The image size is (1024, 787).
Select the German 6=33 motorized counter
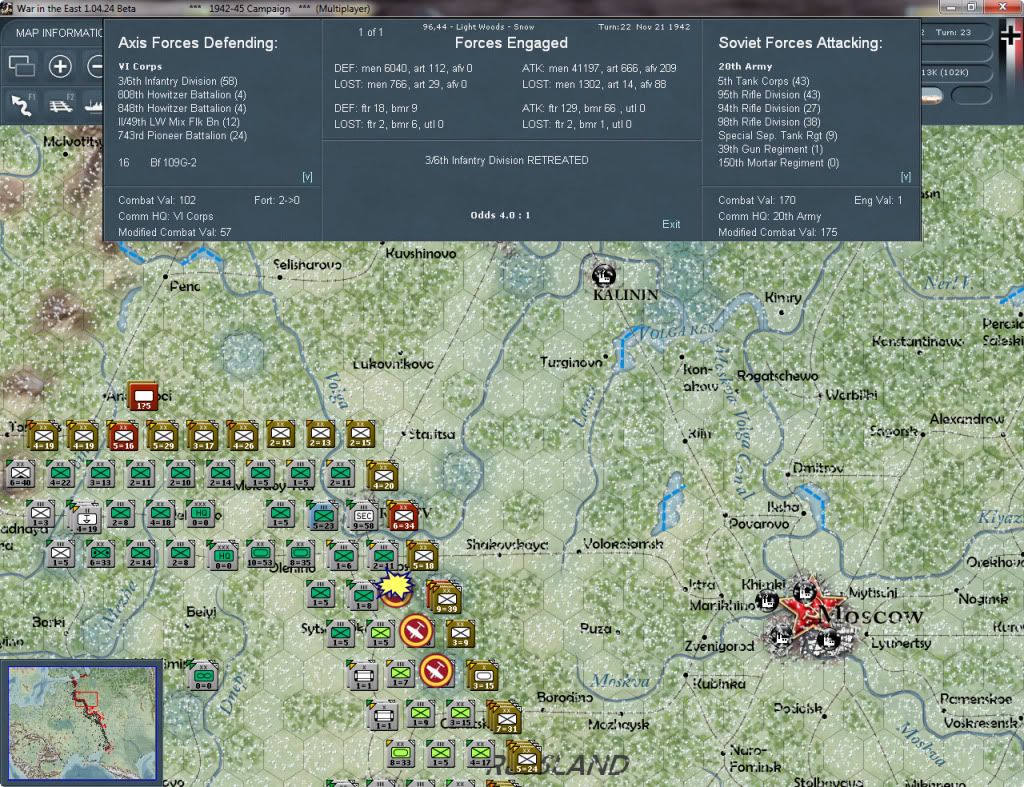100,554
